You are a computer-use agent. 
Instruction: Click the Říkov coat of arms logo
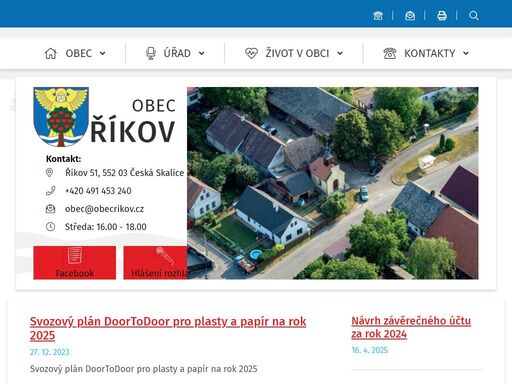tap(61, 117)
